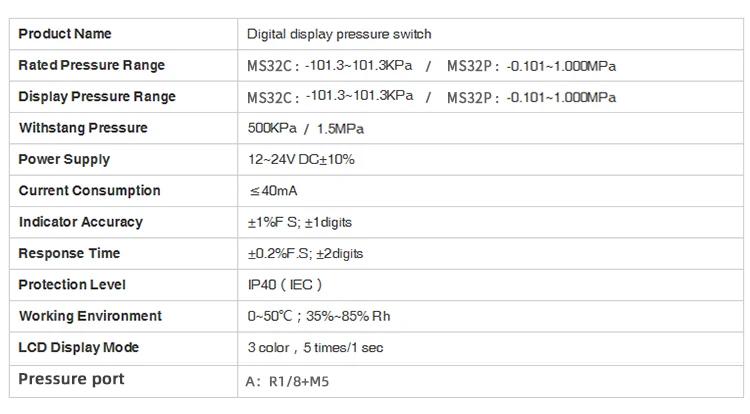Click the Response Time label
The height and width of the screenshot is (414, 750).
[x=69, y=253]
